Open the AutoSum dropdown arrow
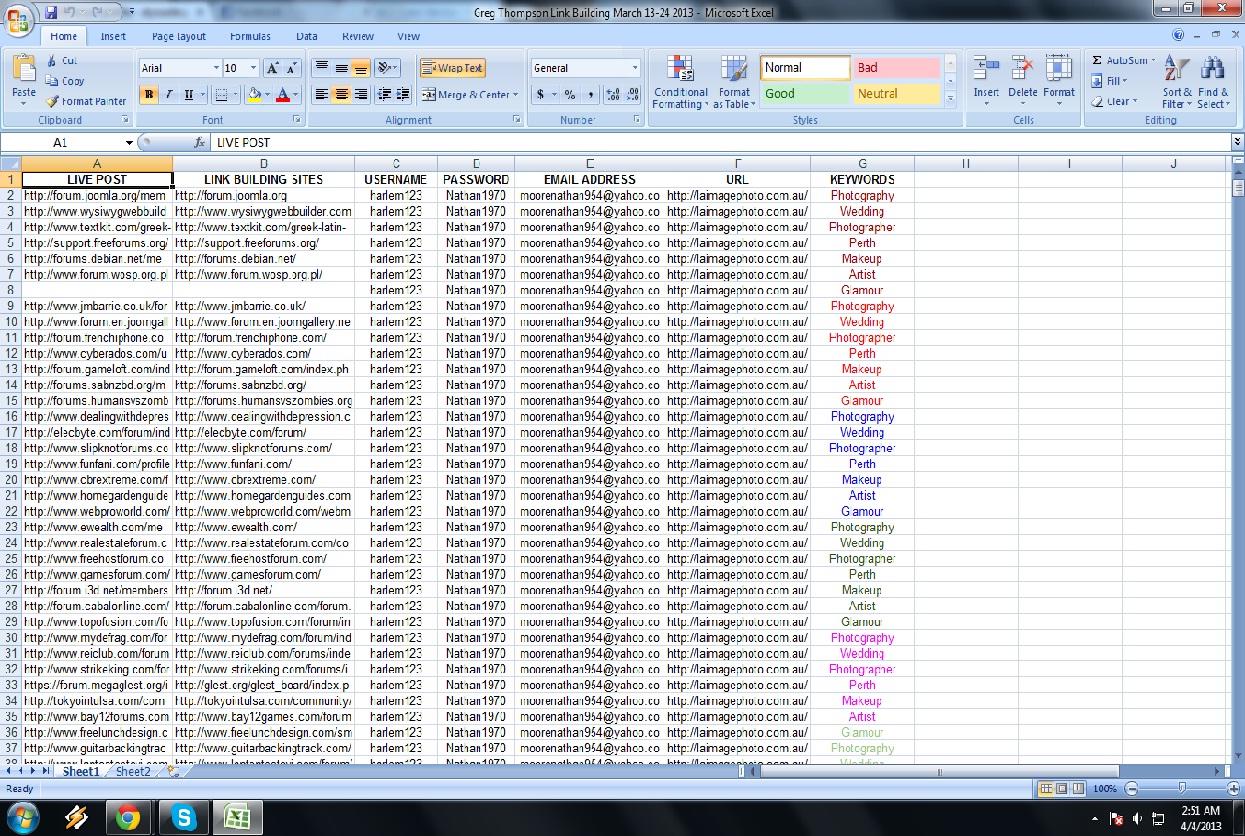The width and height of the screenshot is (1245, 836). [1155, 61]
